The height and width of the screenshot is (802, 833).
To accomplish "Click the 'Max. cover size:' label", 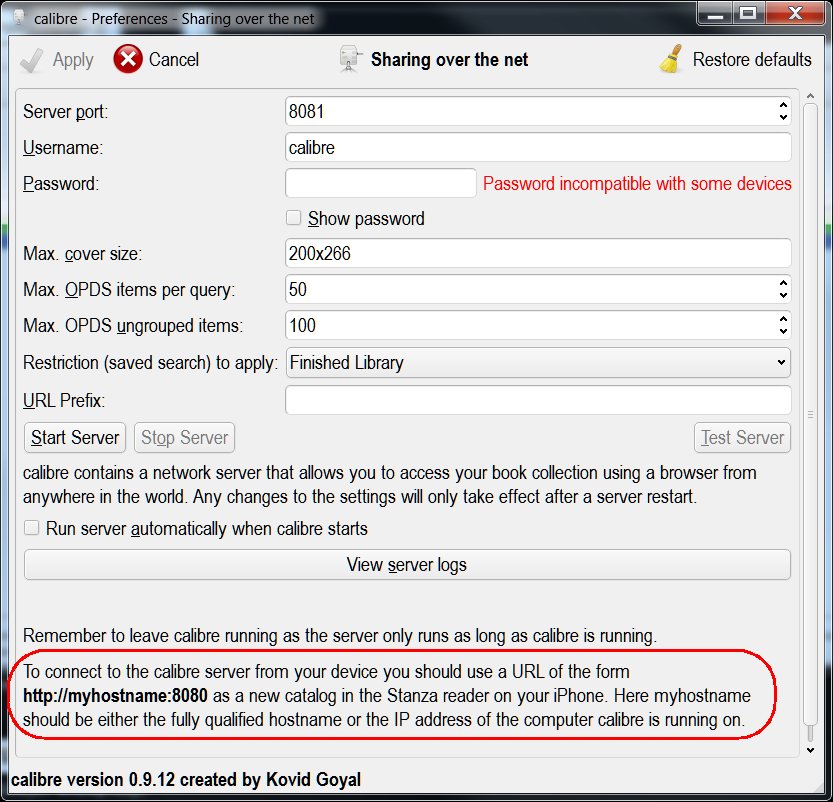I will 82,254.
